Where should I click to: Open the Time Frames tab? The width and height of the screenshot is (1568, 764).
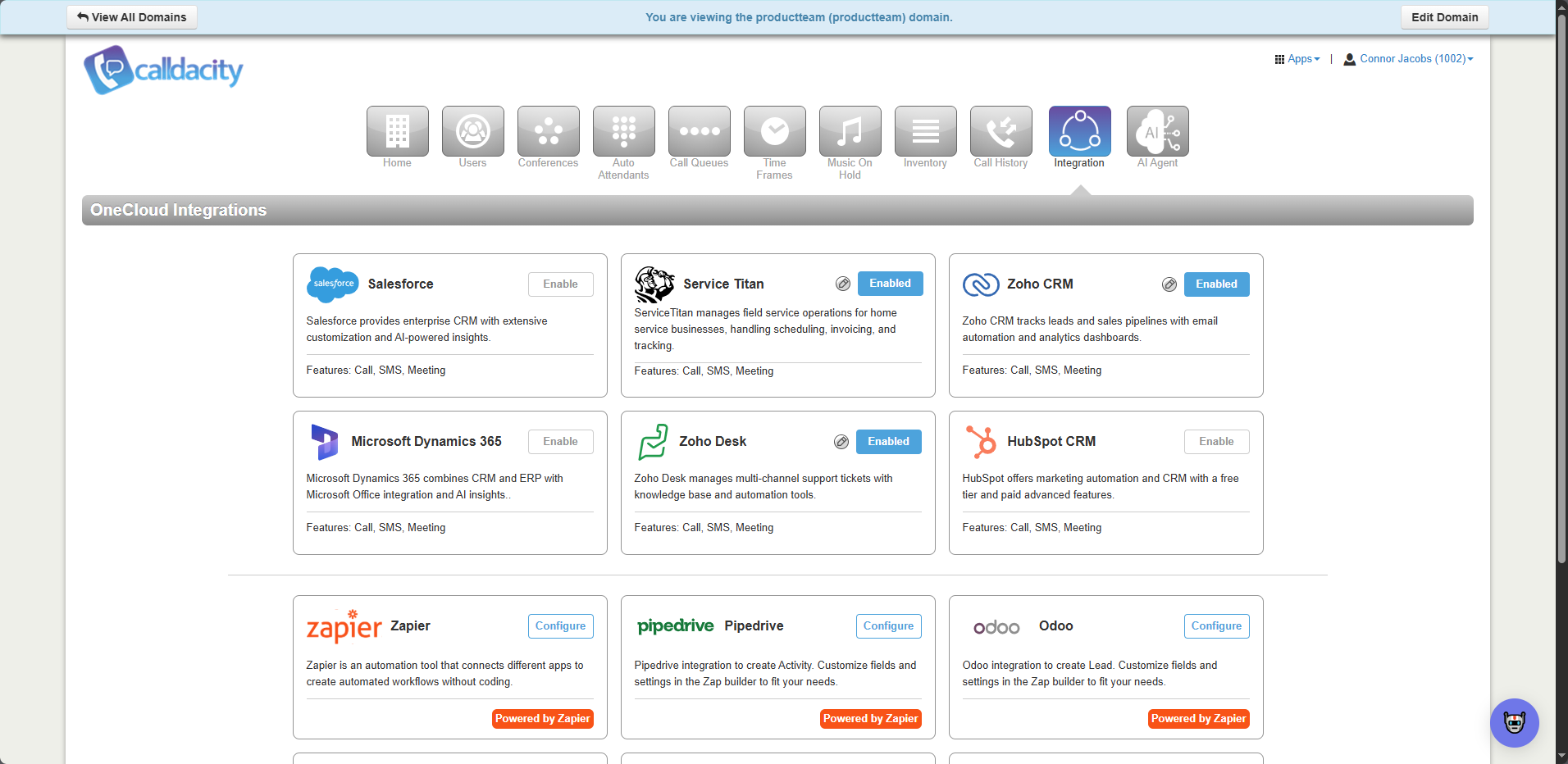point(774,131)
